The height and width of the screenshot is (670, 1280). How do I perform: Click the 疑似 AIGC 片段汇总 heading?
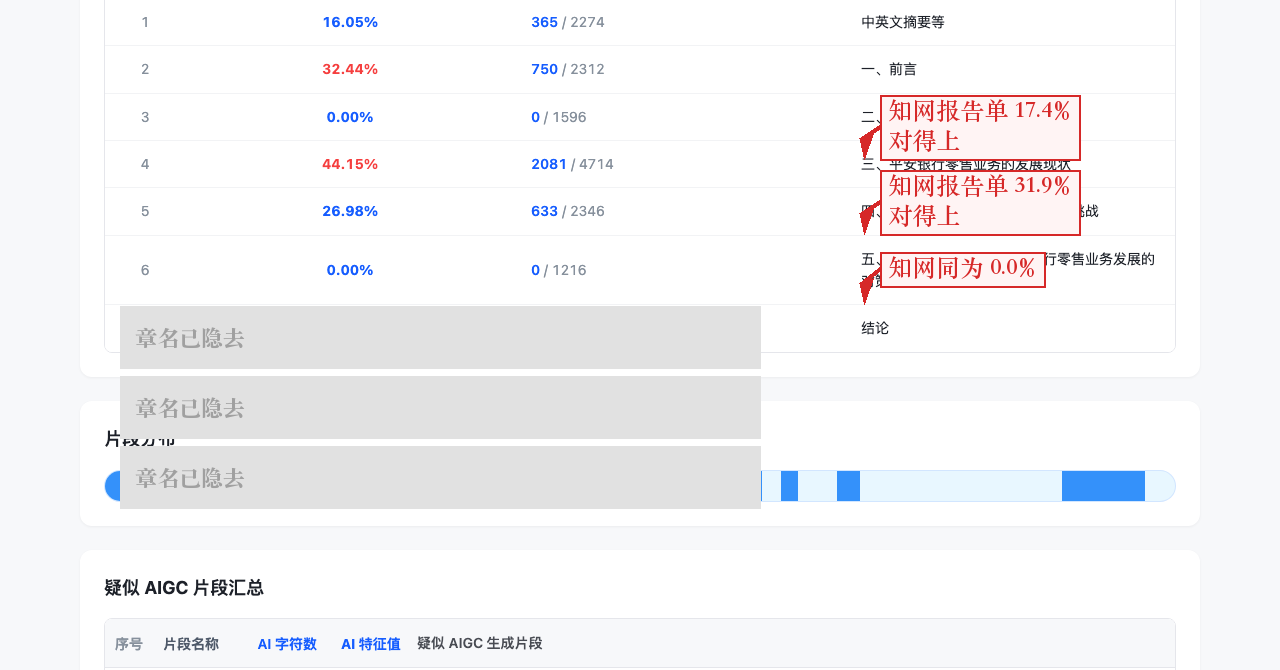coord(184,588)
